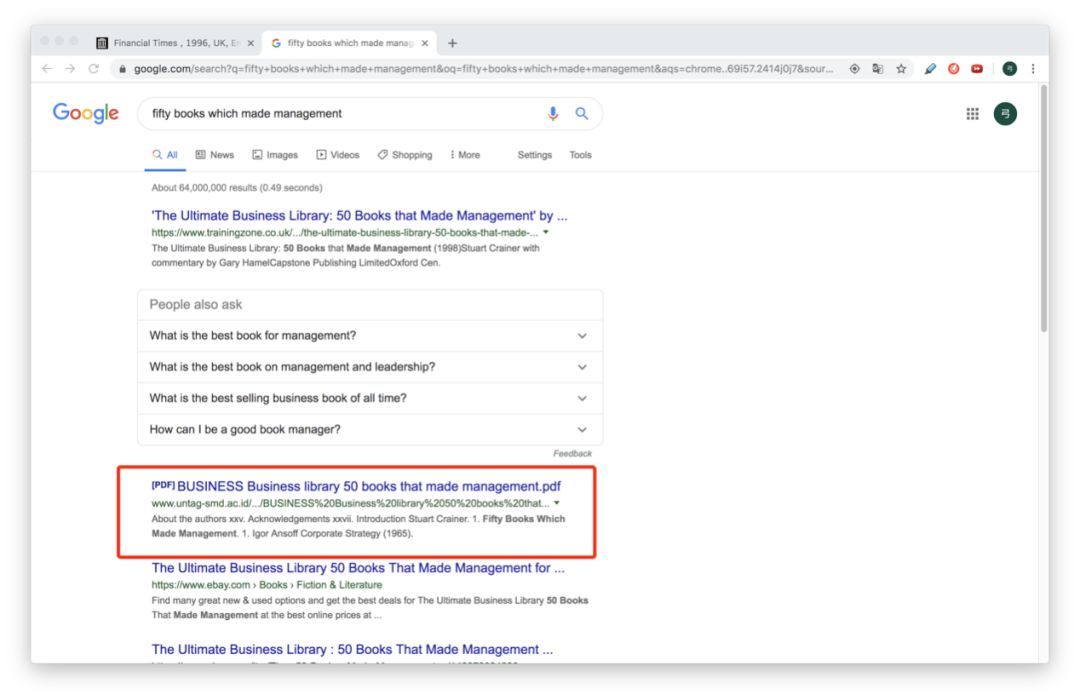1080x700 pixels.
Task: Select the Images results tab
Action: coord(275,155)
